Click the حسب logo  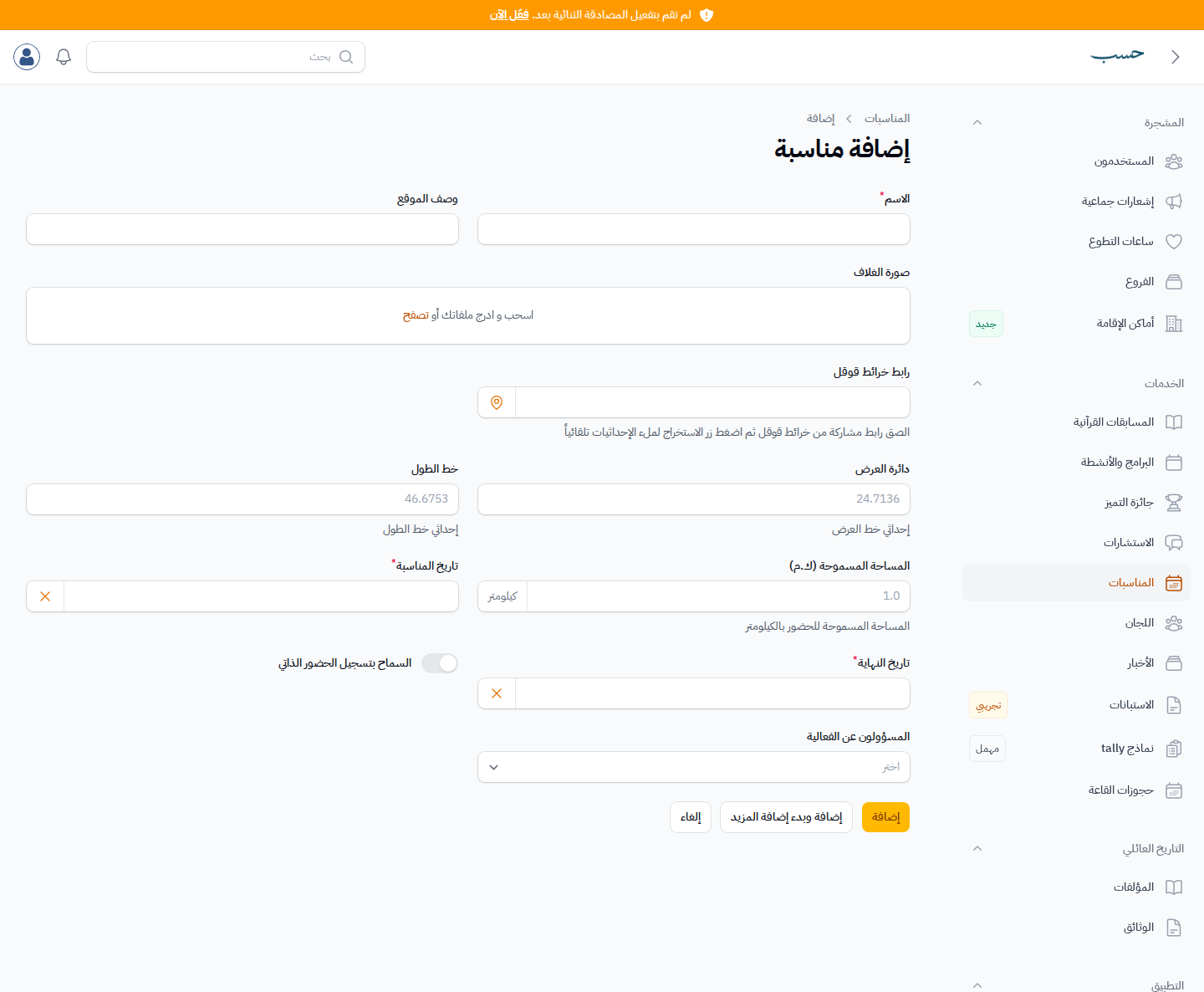(x=1117, y=55)
